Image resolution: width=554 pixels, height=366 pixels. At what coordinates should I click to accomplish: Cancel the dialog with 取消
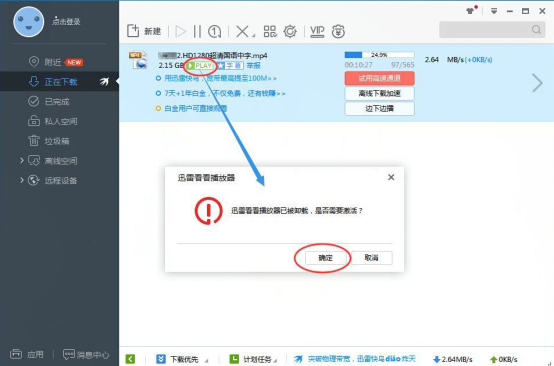tap(372, 258)
